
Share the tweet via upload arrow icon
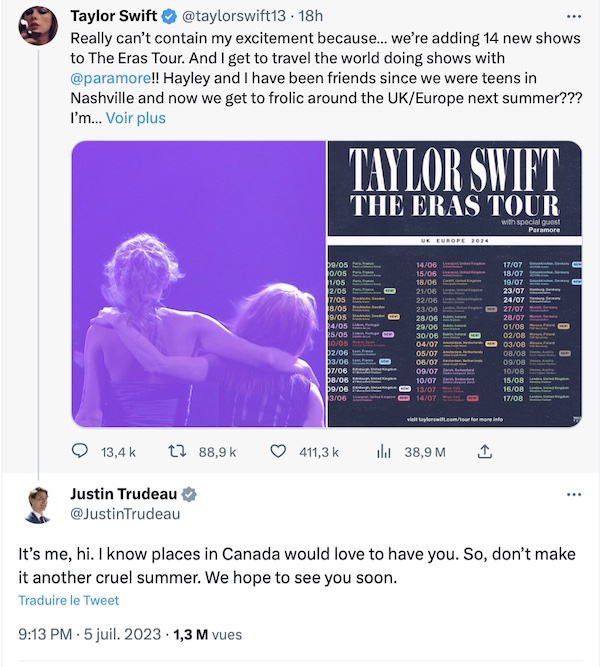coord(484,451)
